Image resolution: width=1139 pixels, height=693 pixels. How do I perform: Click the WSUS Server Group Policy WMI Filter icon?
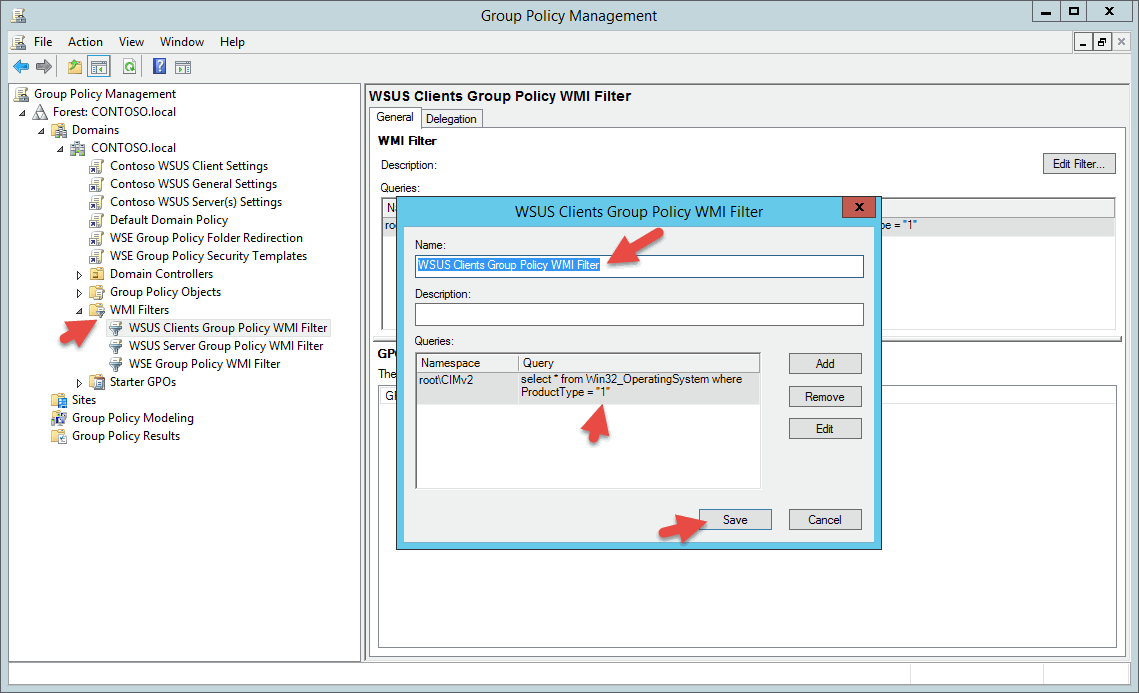click(x=115, y=346)
